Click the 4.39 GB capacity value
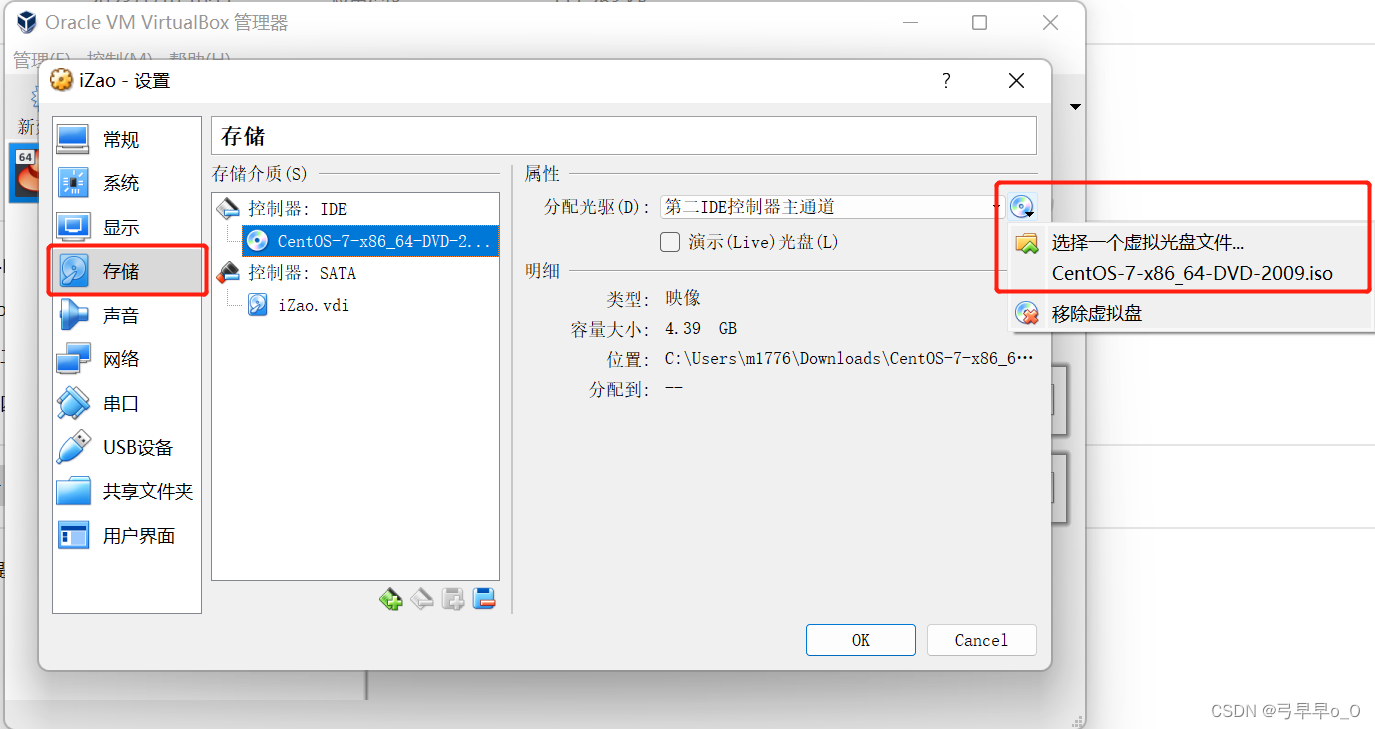The image size is (1375, 729). [701, 328]
